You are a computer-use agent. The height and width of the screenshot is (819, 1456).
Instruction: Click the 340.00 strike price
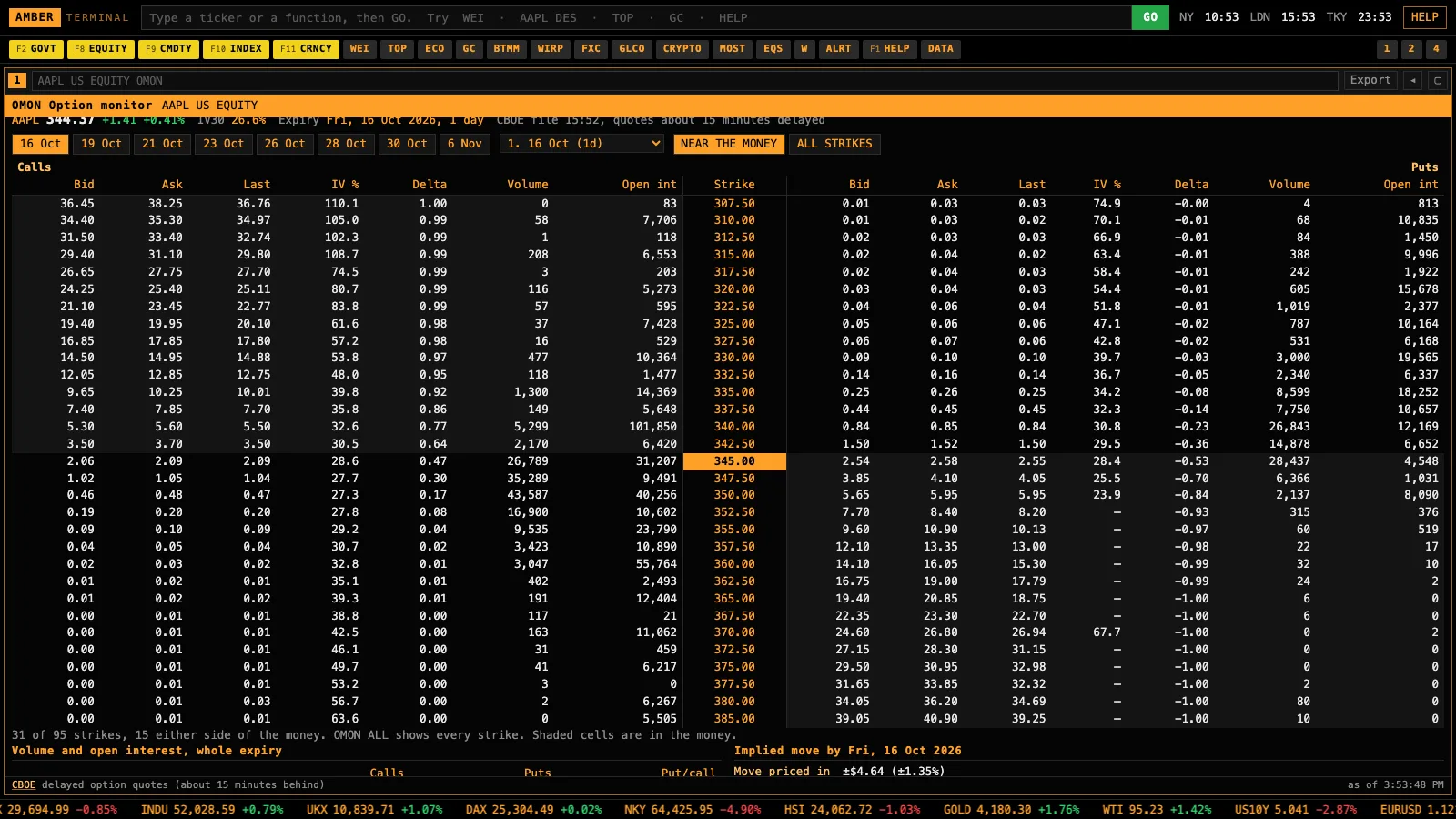pos(734,427)
